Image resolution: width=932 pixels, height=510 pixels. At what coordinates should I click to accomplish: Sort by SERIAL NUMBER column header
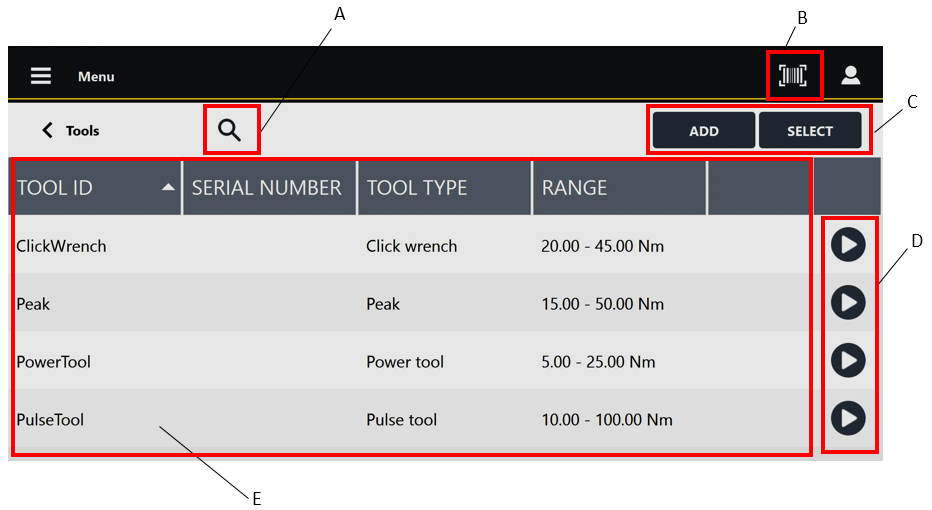point(267,188)
